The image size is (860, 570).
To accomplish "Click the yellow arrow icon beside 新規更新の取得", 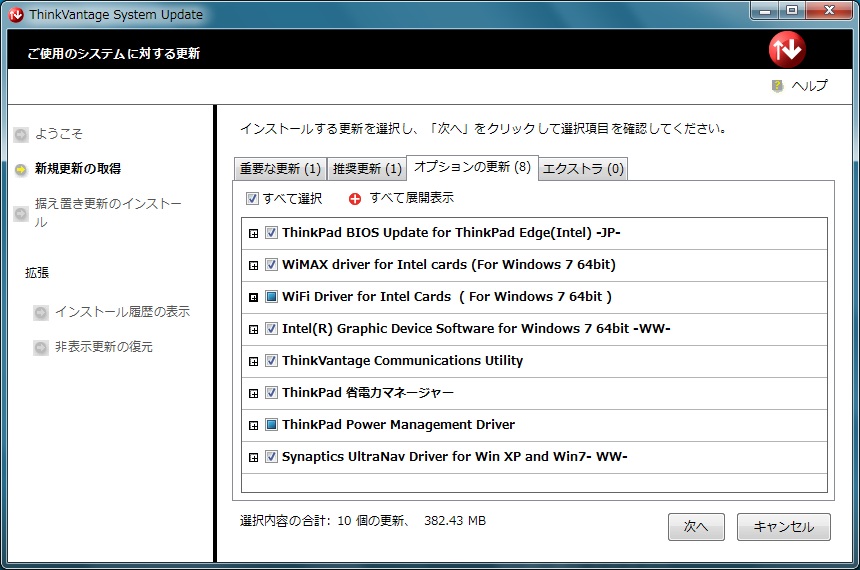I will pos(21,170).
